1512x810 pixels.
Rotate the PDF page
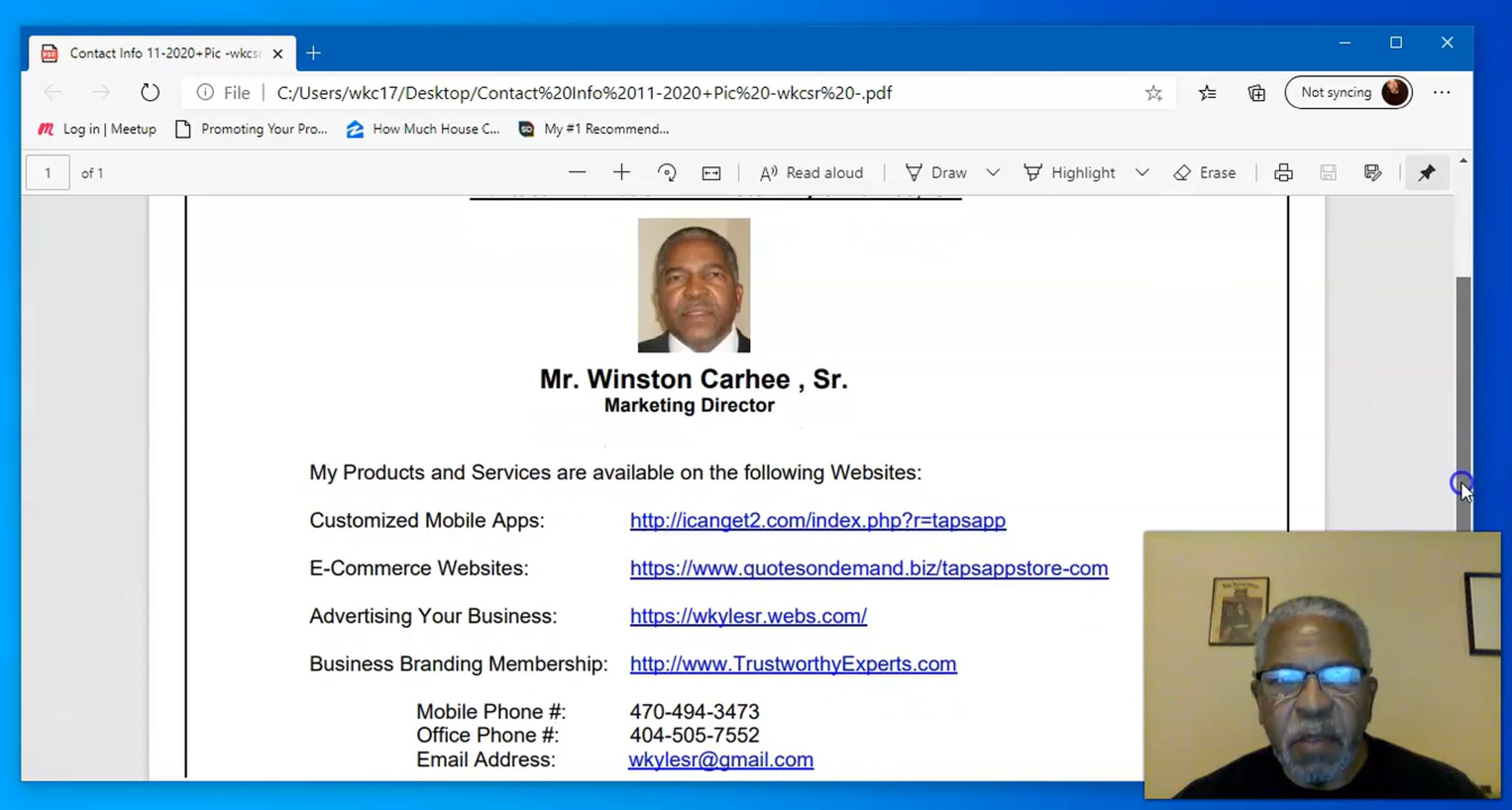coord(667,173)
